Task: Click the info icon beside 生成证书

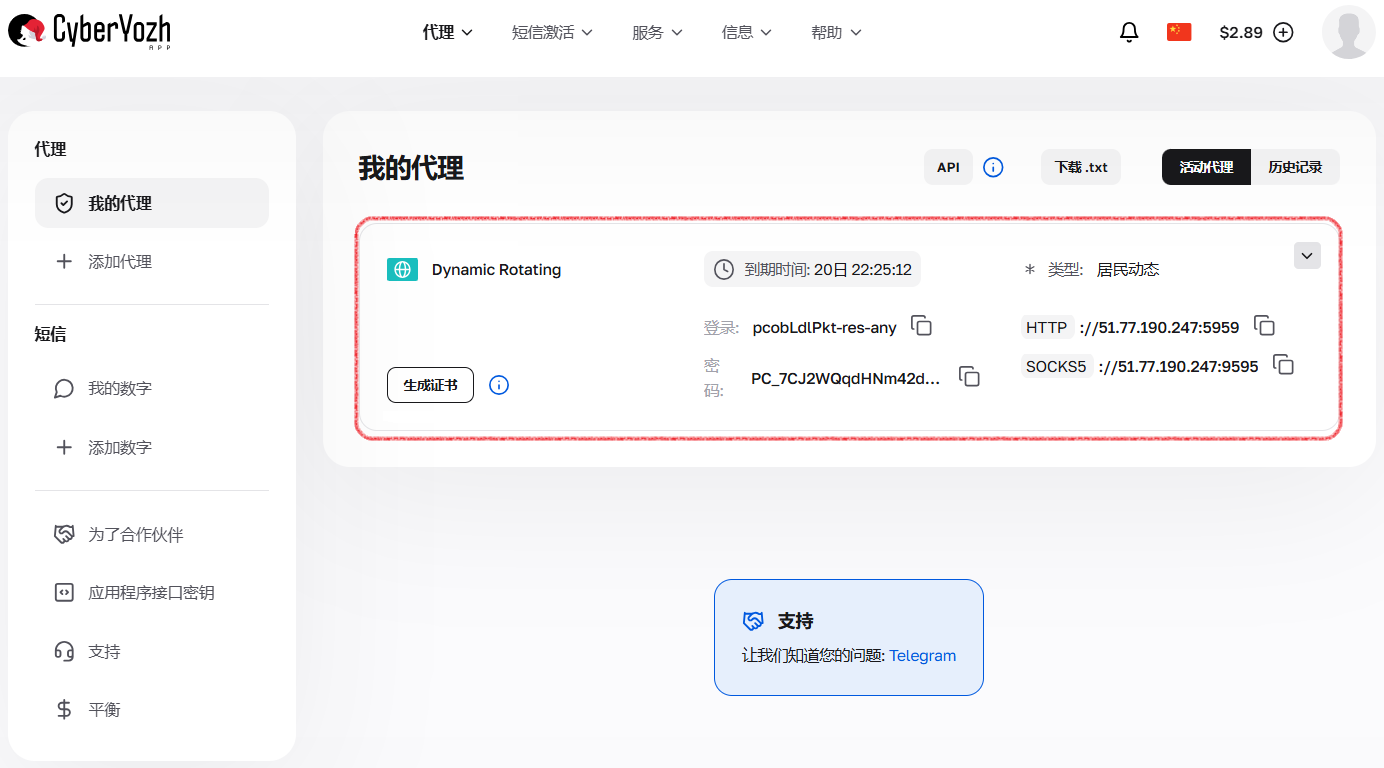Action: point(498,385)
